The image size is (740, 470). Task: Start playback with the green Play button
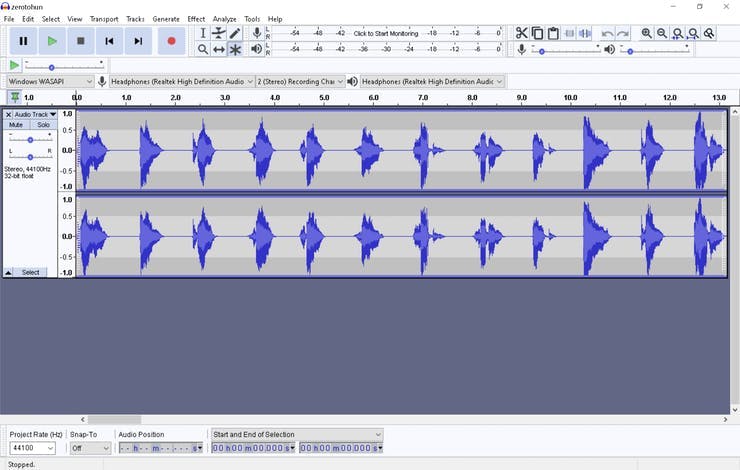click(x=52, y=41)
